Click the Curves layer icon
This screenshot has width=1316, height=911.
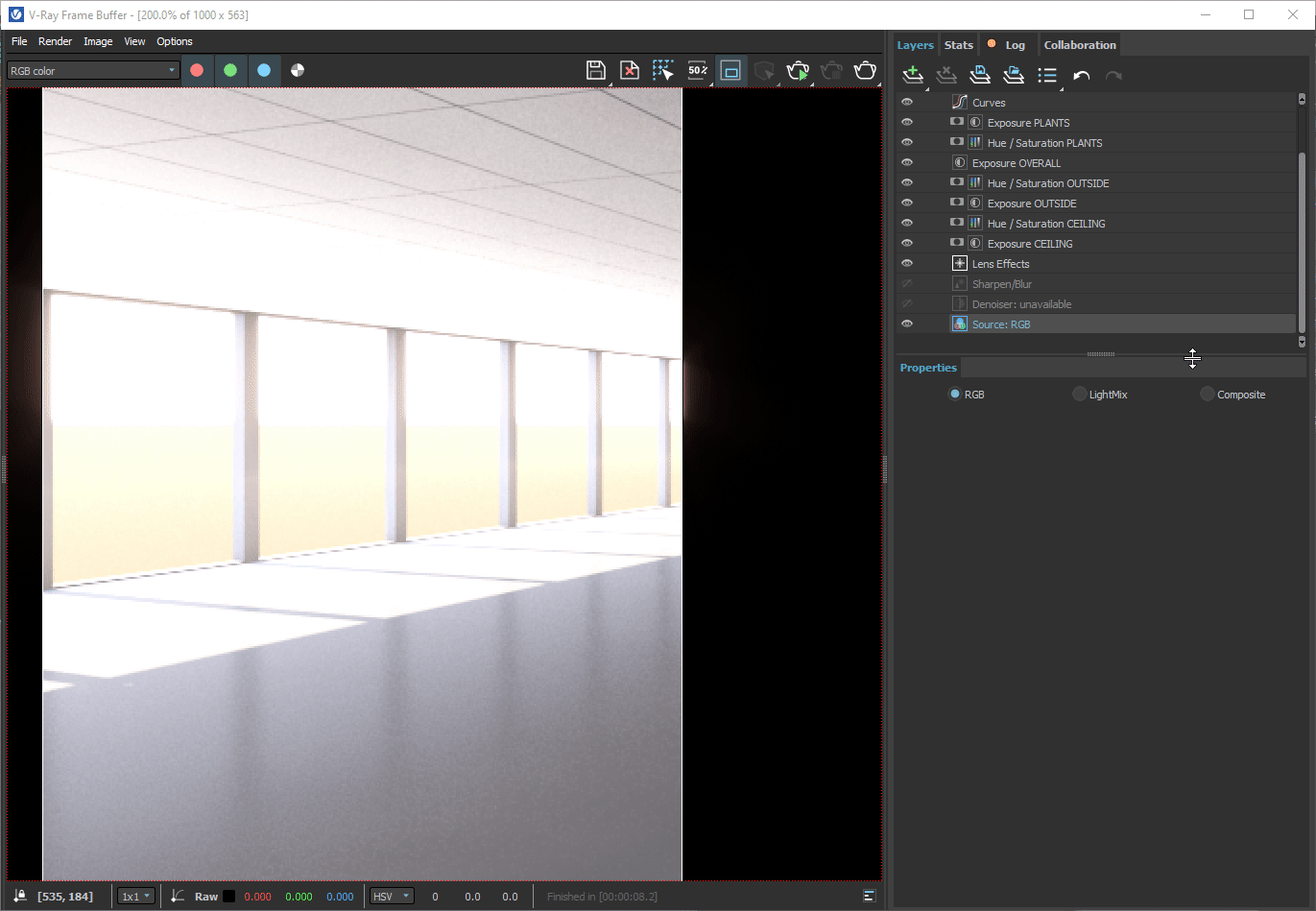click(x=959, y=102)
